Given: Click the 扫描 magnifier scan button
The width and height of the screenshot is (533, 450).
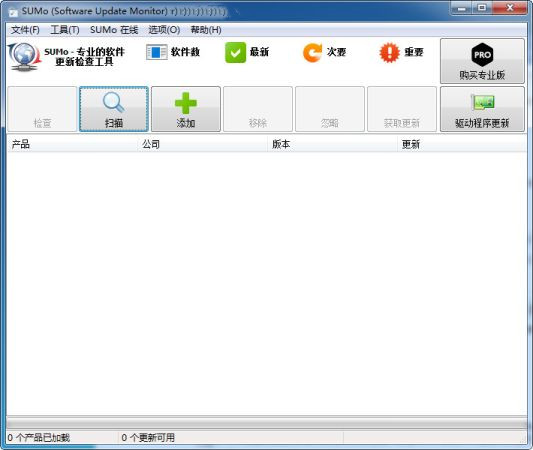Looking at the screenshot, I should (114, 109).
